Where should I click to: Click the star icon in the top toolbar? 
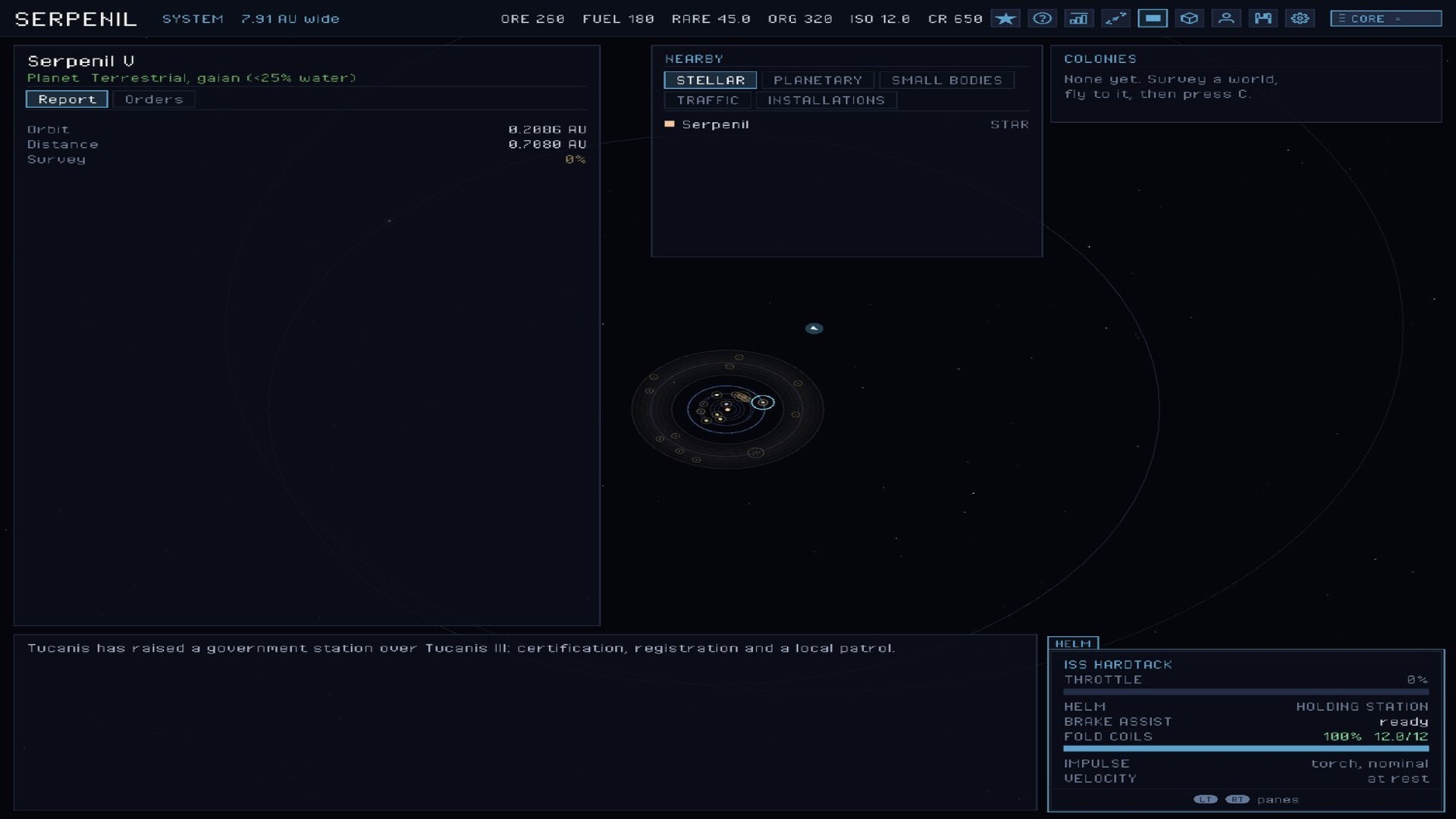[x=1006, y=18]
